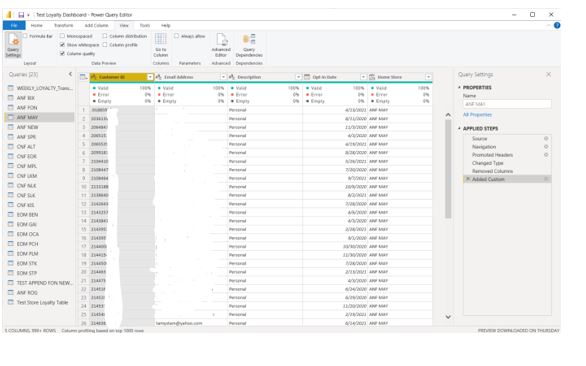The image size is (586, 366).
Task: Open the Customer ID column filter dropdown
Action: (x=150, y=77)
